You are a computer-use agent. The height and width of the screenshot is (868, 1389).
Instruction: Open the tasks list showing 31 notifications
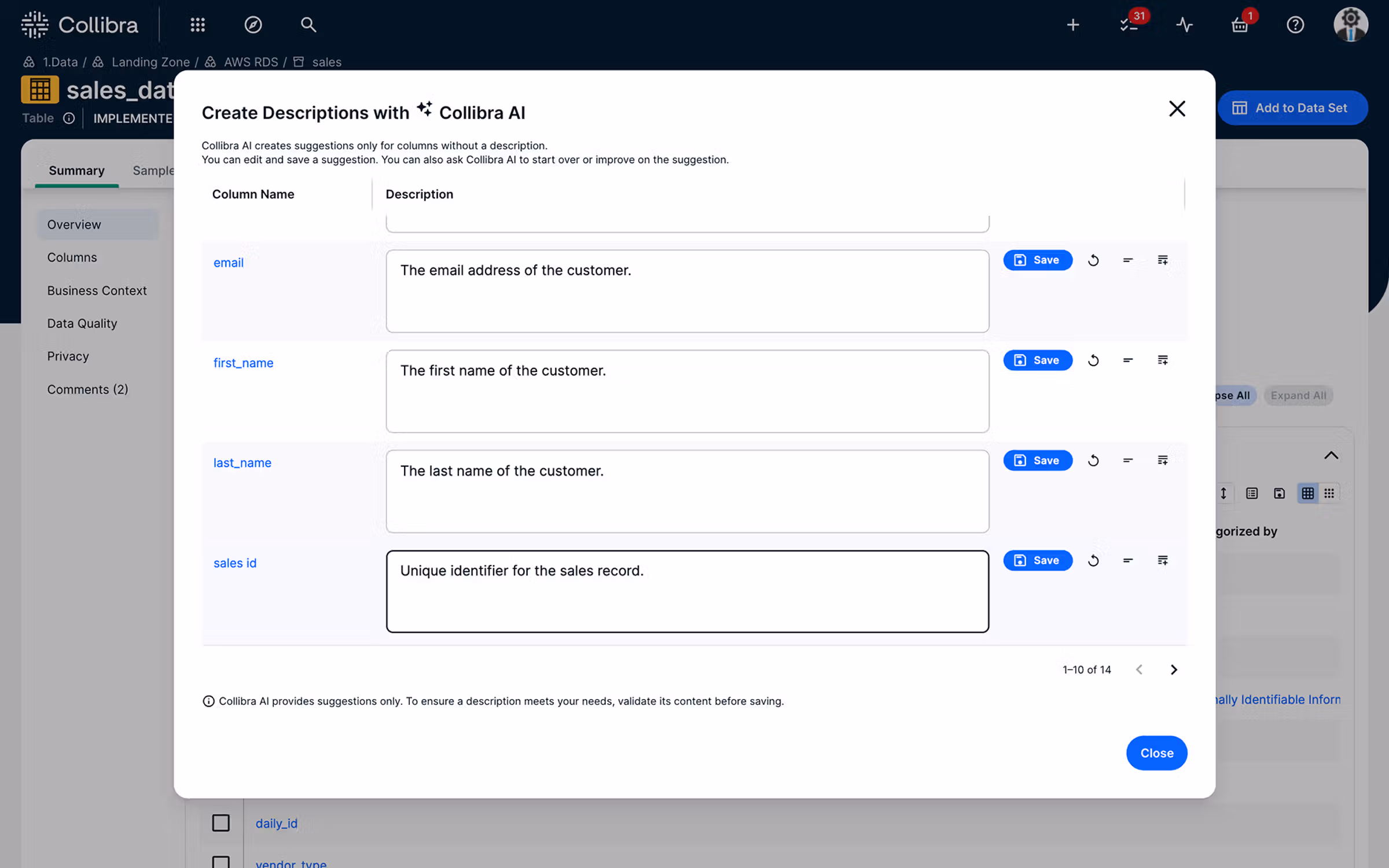[x=1128, y=25]
